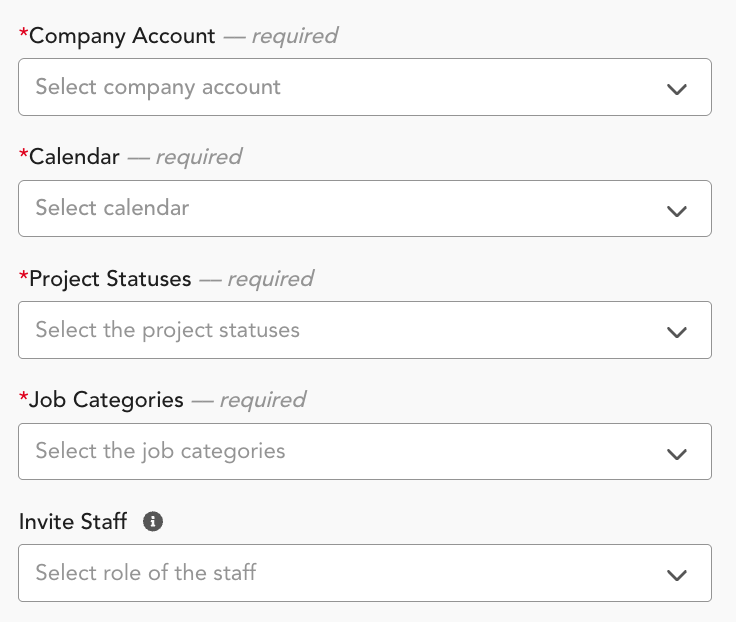The width and height of the screenshot is (736, 622).
Task: Click the Calendar field label
Action: pyautogui.click(x=74, y=157)
